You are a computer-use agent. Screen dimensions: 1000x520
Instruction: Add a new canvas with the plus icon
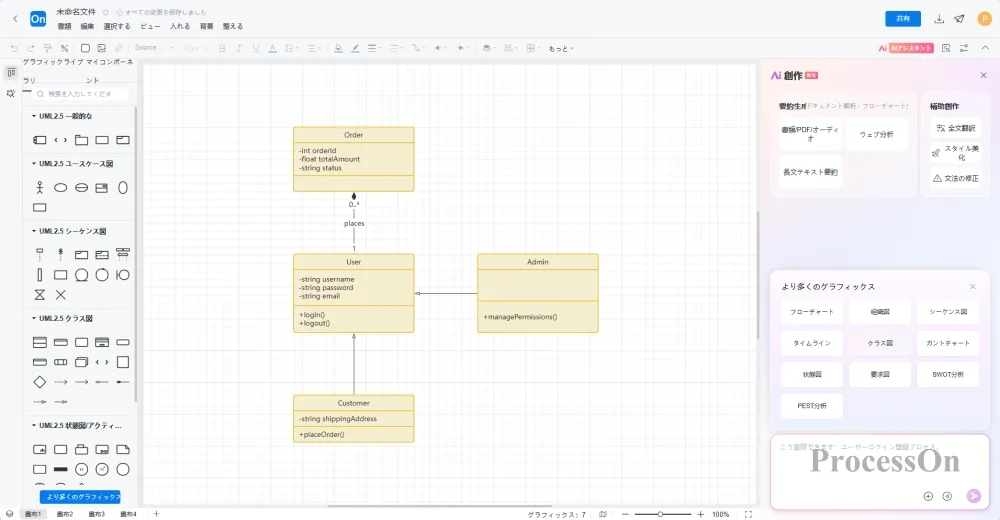156,514
